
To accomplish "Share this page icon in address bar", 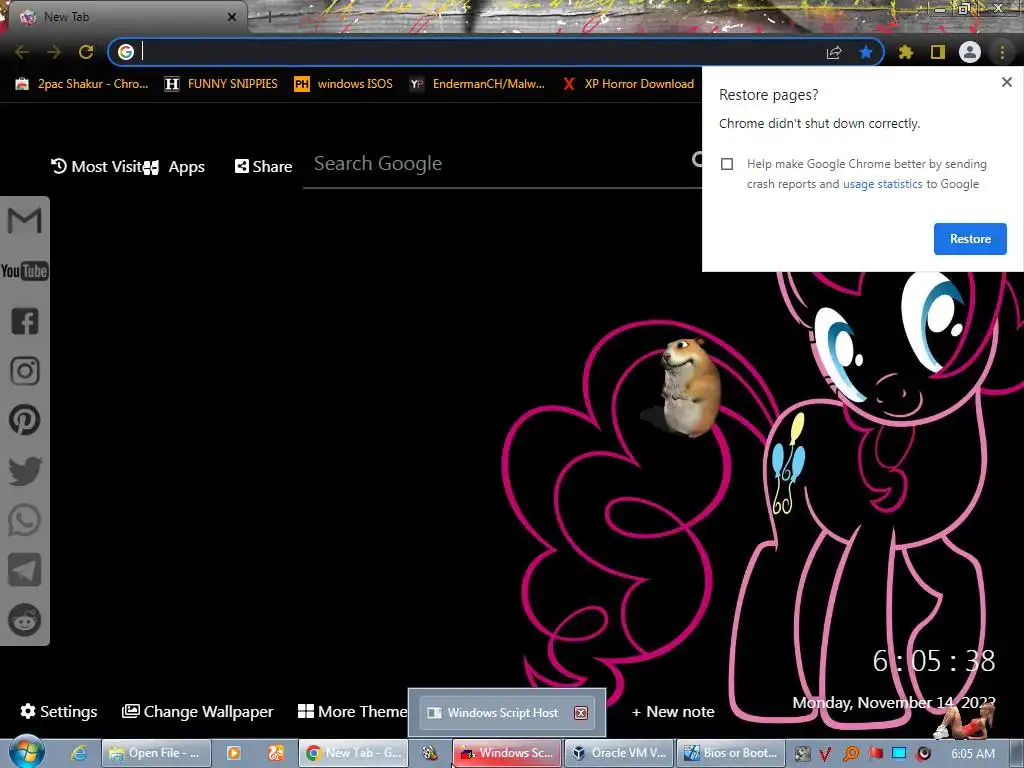I will click(x=834, y=52).
